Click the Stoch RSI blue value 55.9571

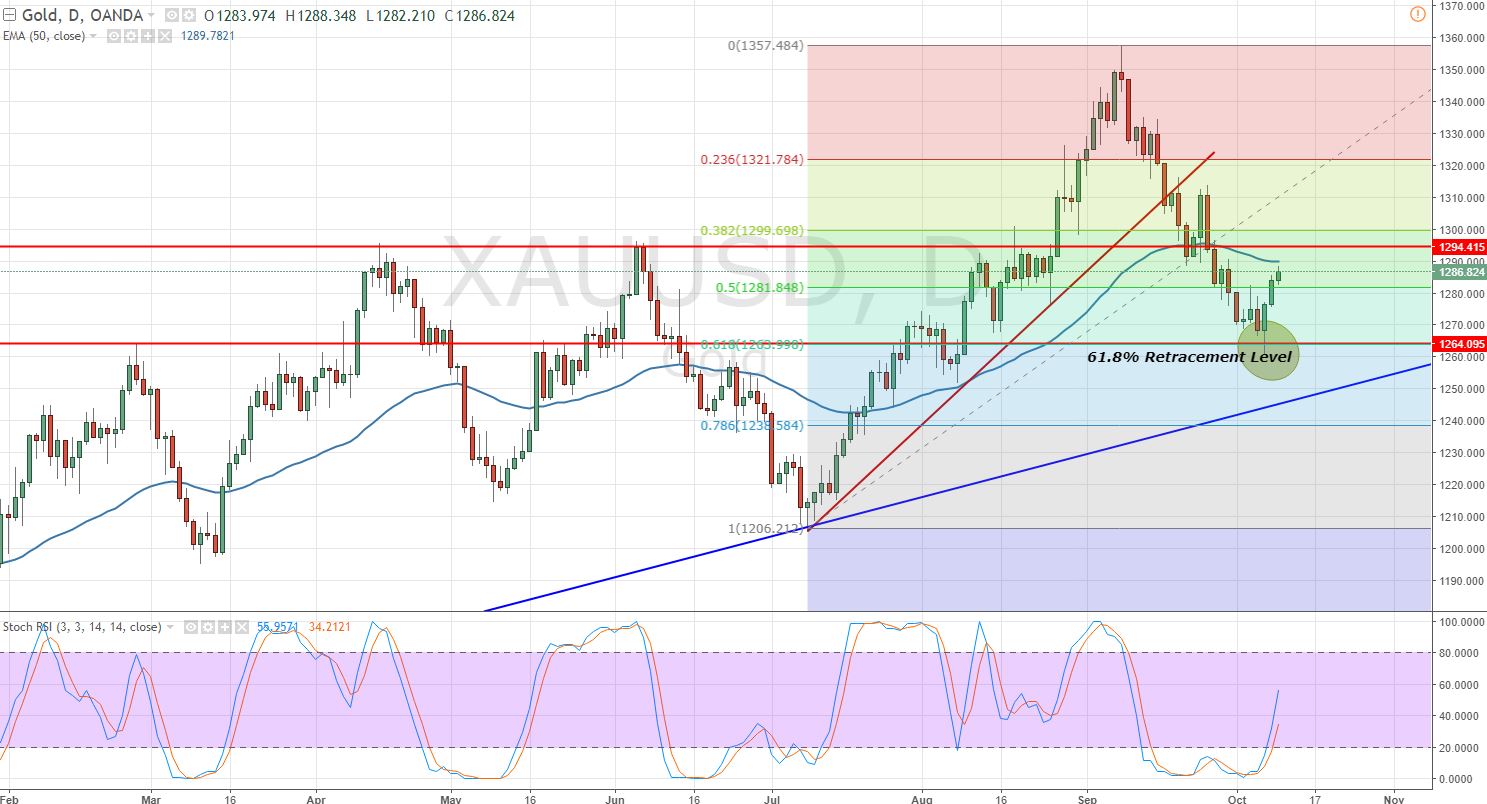(x=276, y=627)
